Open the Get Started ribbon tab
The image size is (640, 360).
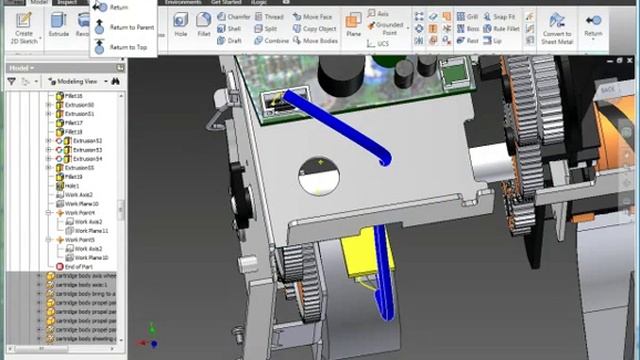pyautogui.click(x=226, y=2)
